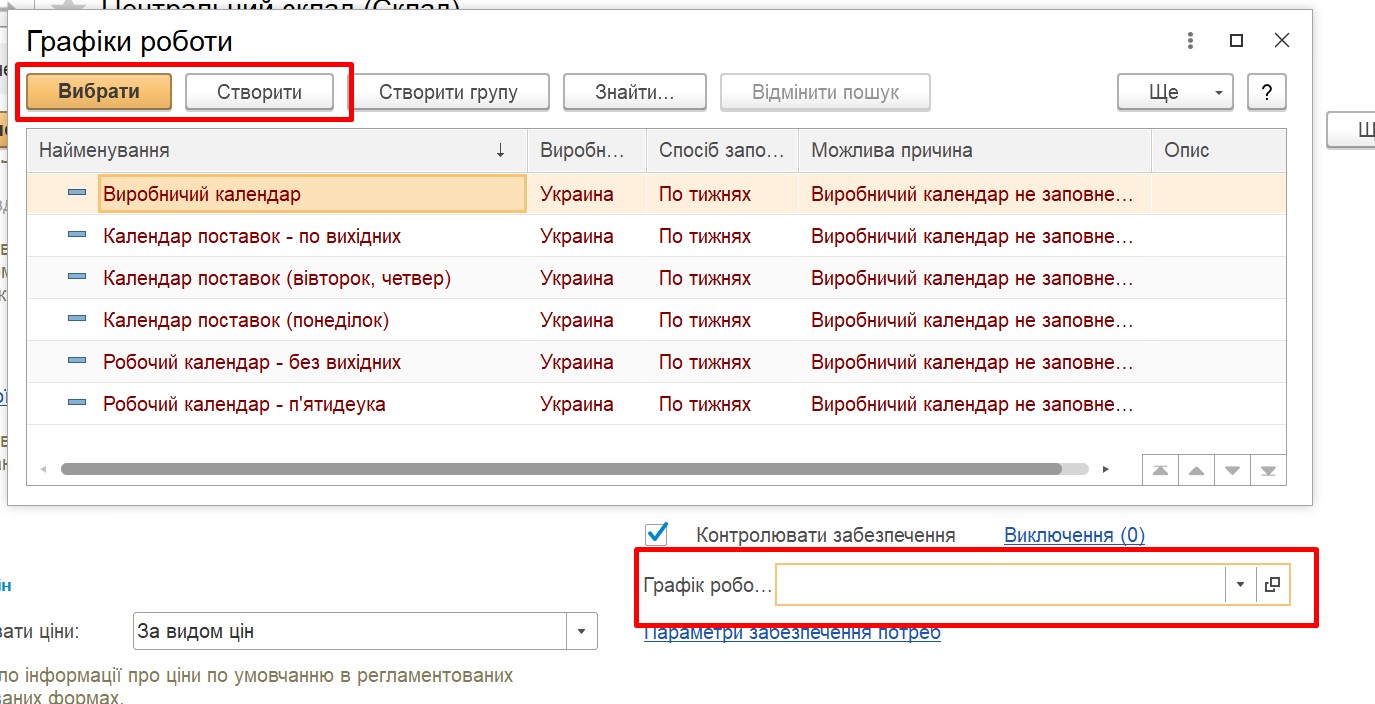Viewport: 1375px width, 704px height.
Task: Click Створити групу button
Action: (x=448, y=92)
